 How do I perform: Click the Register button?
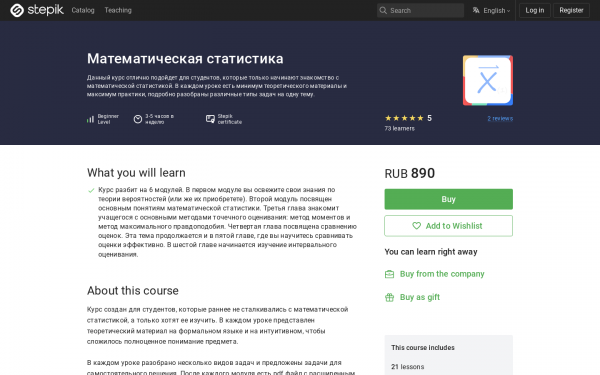(x=571, y=10)
